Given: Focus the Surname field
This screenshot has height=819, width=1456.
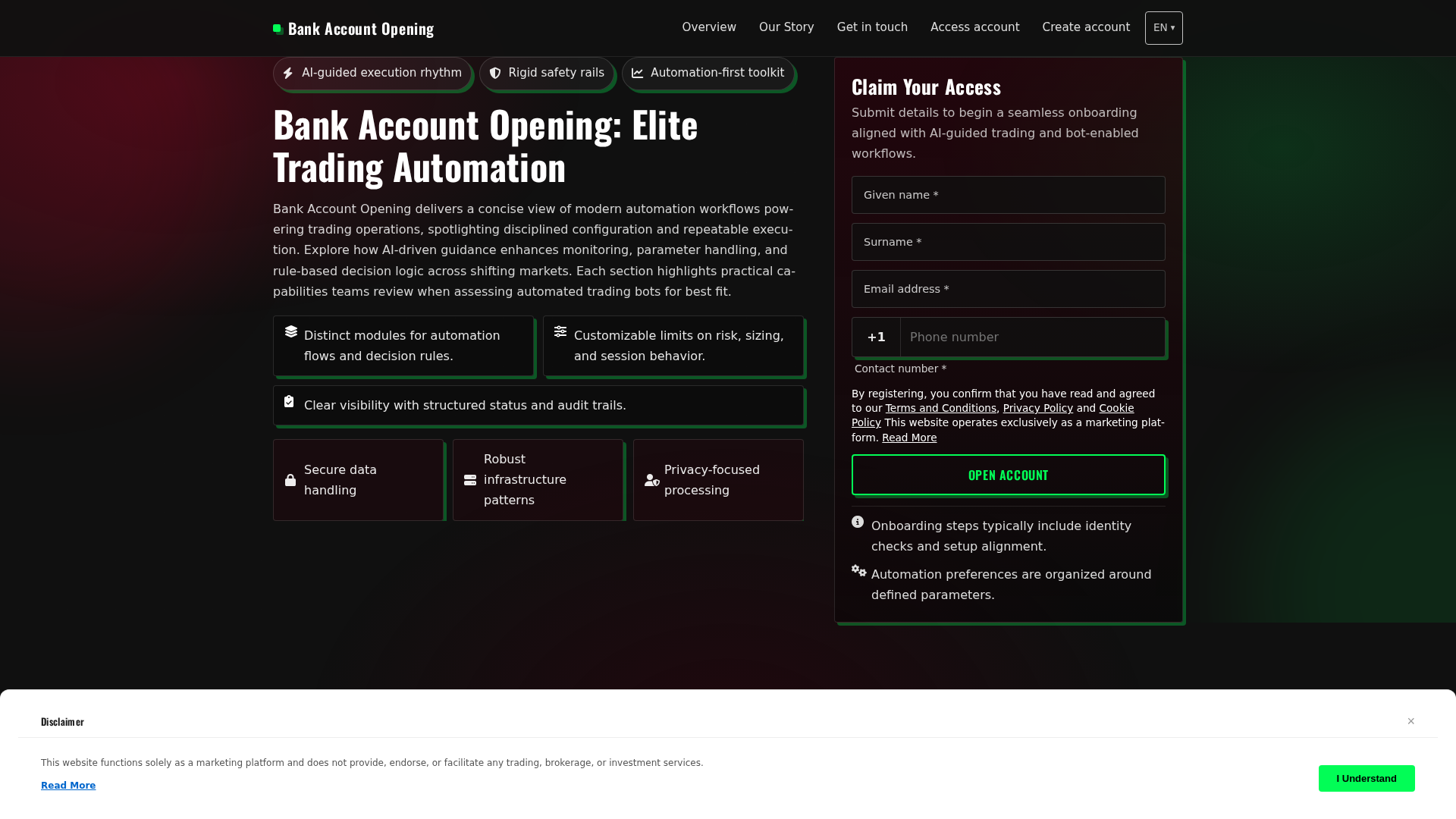Looking at the screenshot, I should pos(1009,242).
